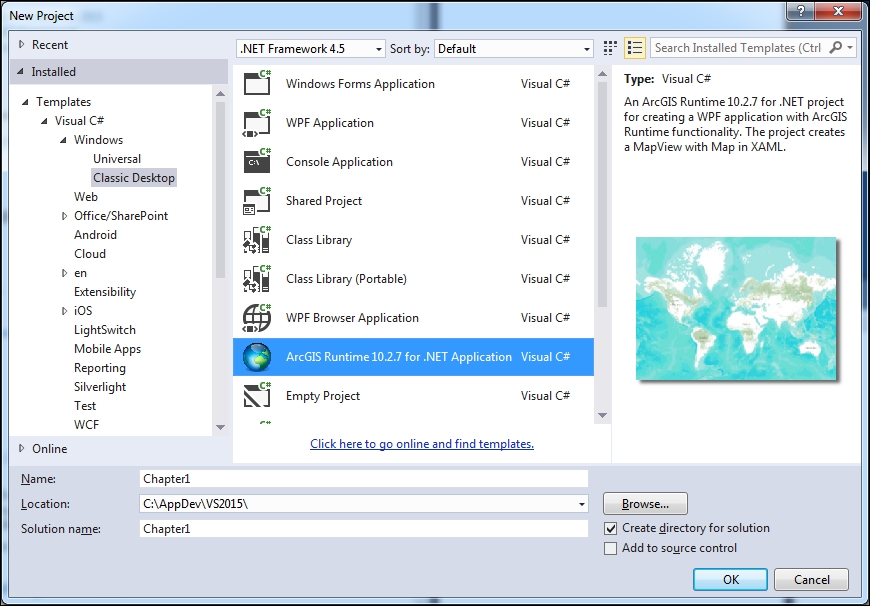The height and width of the screenshot is (606, 870).
Task: Follow the go online and find templates link
Action: coord(421,444)
